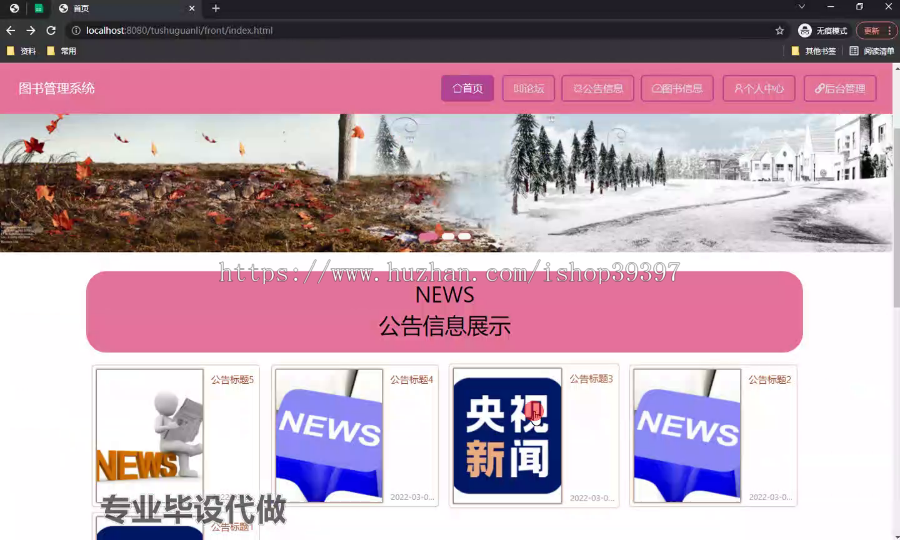Viewport: 900px width, 540px height.
Task: Open incognito profile icon 无痕模式
Action: pyautogui.click(x=823, y=30)
